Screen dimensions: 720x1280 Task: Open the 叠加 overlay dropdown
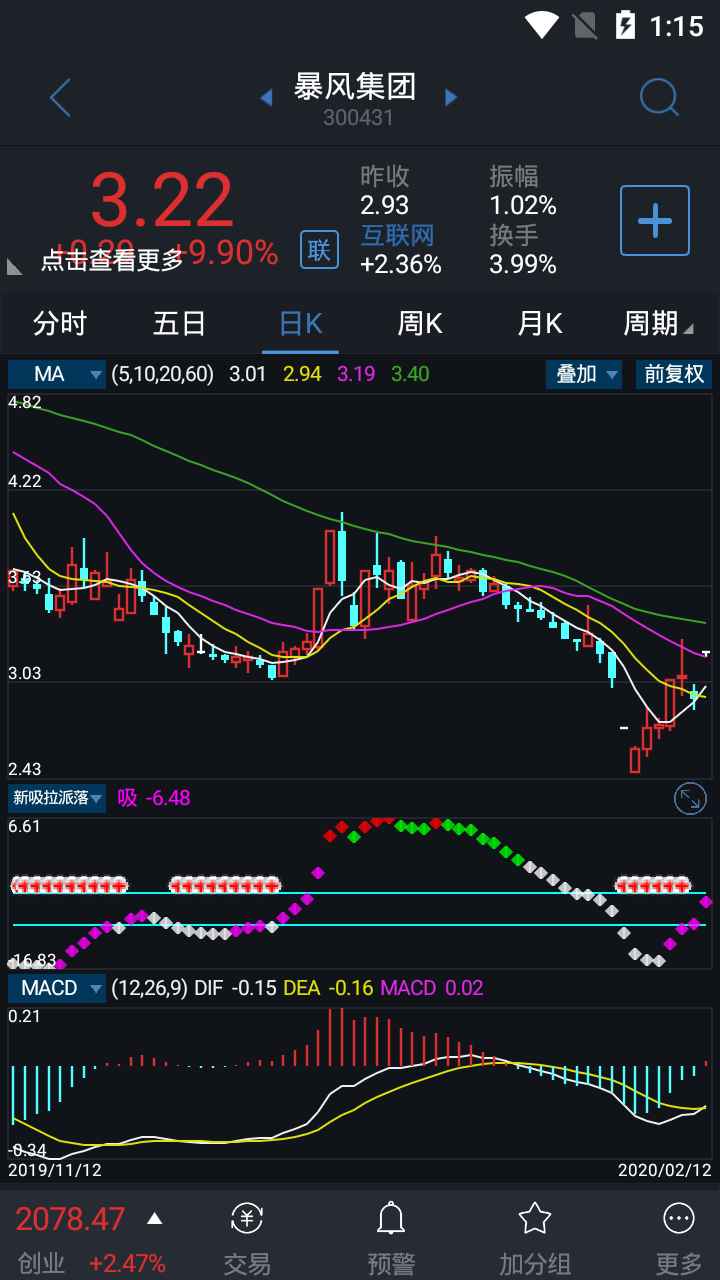[584, 374]
